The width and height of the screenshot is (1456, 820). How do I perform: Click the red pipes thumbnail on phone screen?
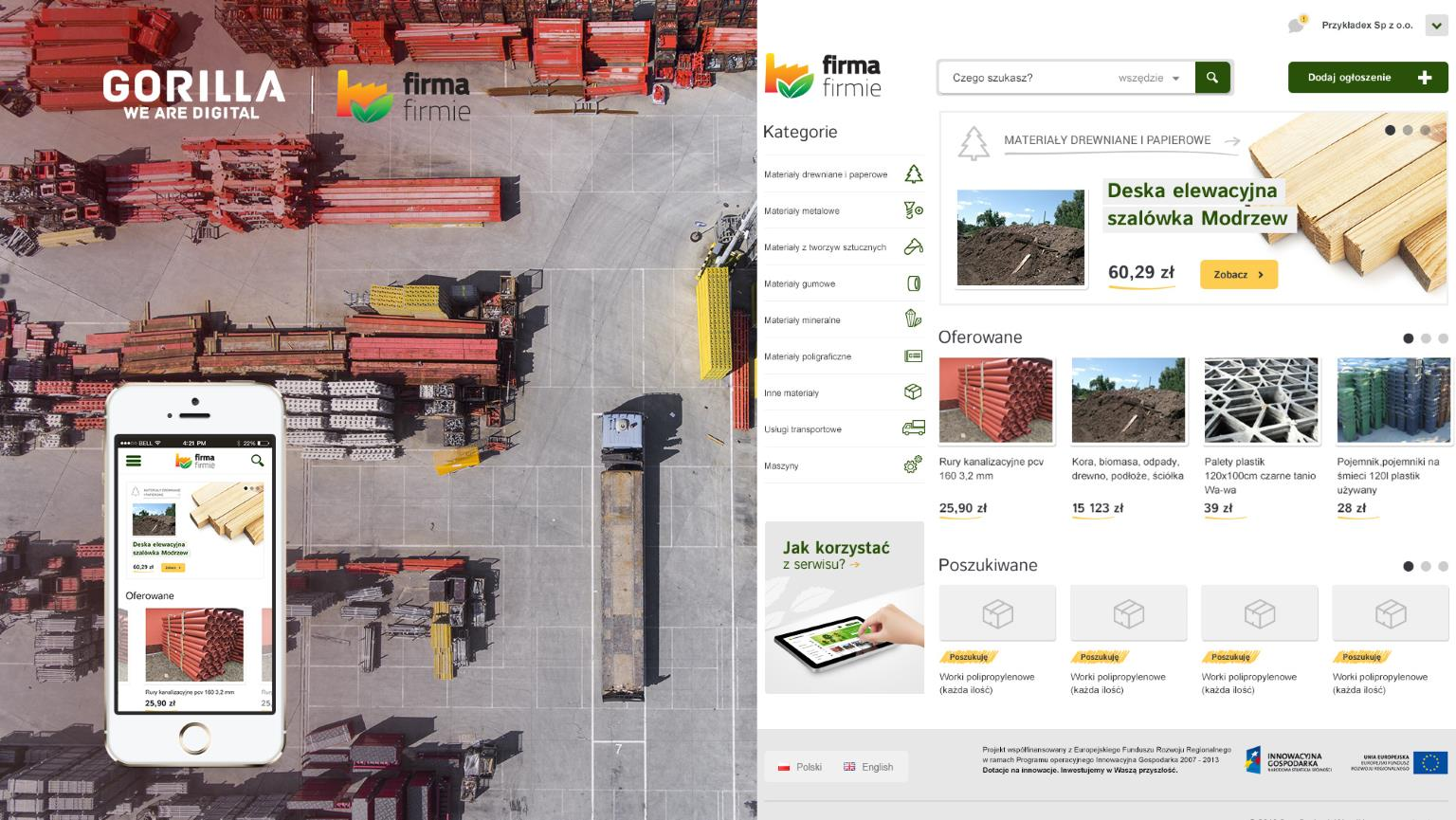pyautogui.click(x=194, y=645)
